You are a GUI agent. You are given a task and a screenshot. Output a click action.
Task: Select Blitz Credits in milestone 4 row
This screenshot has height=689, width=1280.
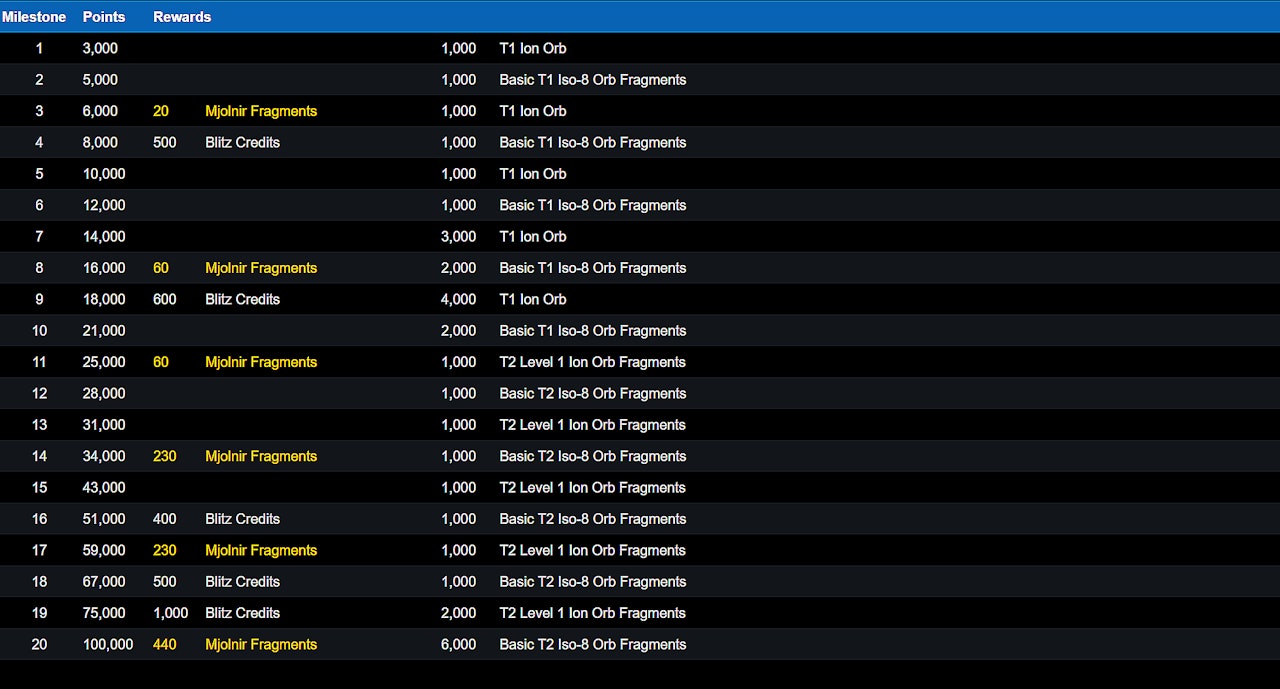click(x=242, y=142)
